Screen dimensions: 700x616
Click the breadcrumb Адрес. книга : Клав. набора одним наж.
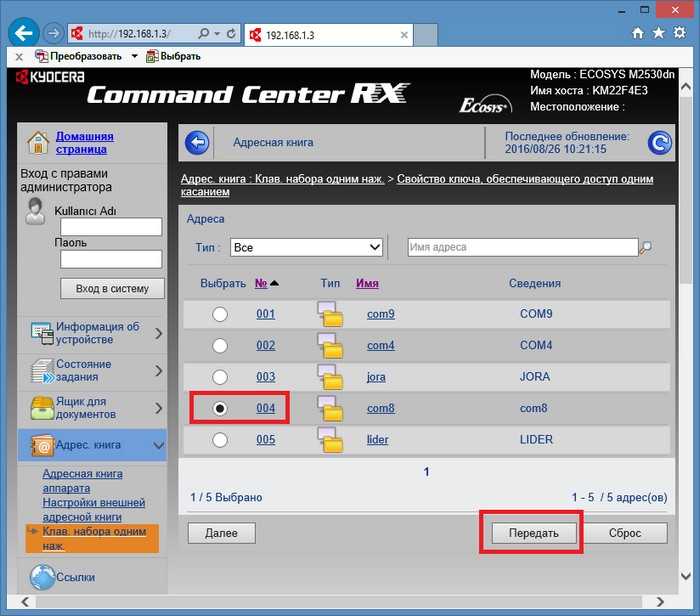tap(283, 179)
